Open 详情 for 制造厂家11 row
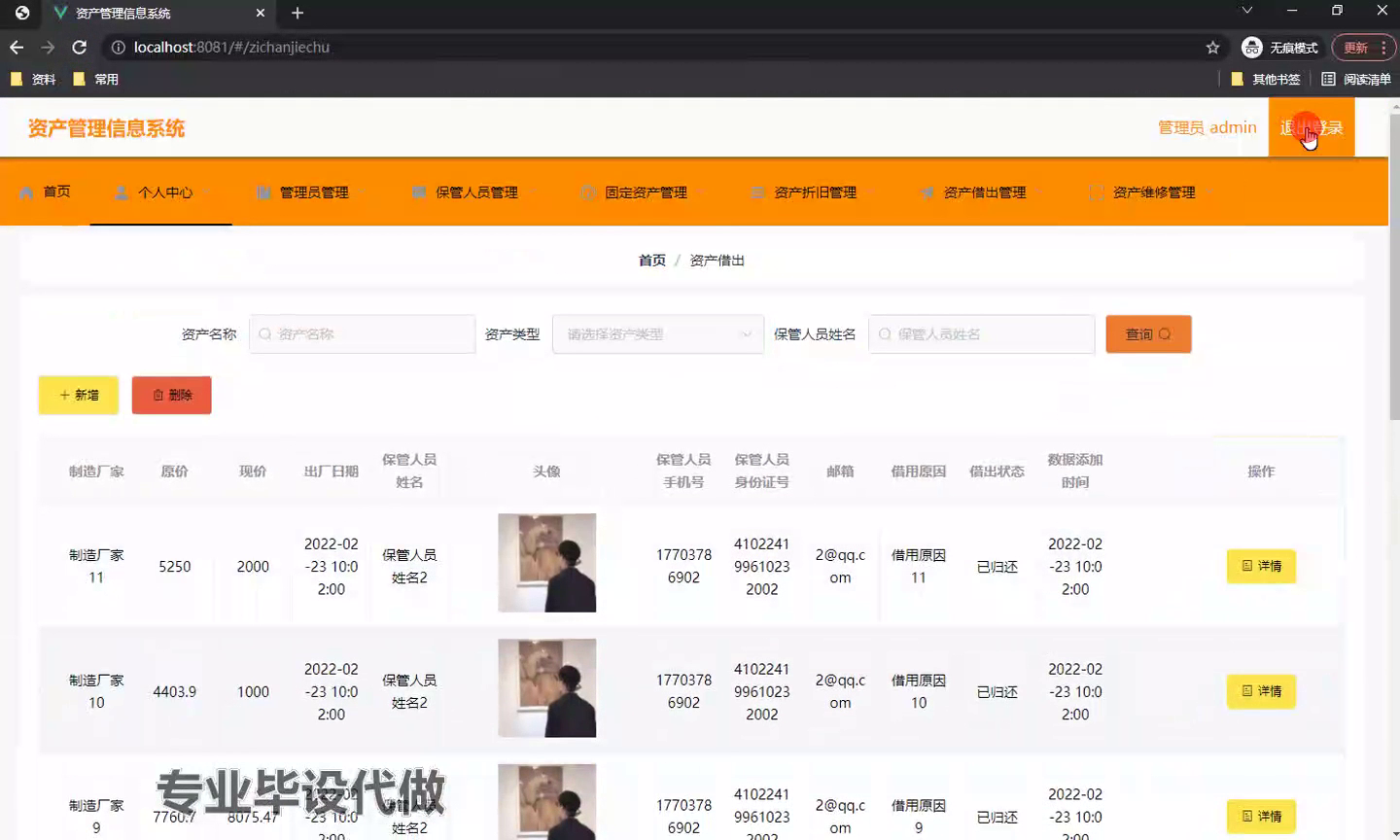The image size is (1400, 840). pyautogui.click(x=1261, y=566)
